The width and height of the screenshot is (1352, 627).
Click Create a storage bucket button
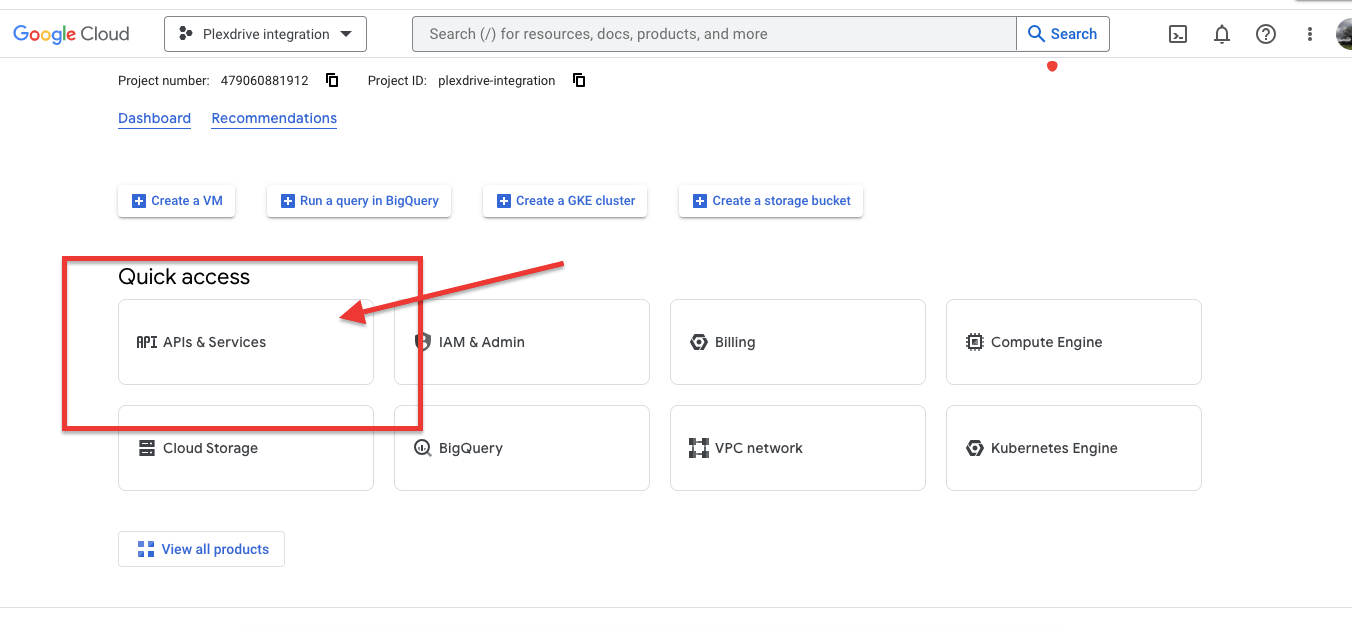point(771,200)
